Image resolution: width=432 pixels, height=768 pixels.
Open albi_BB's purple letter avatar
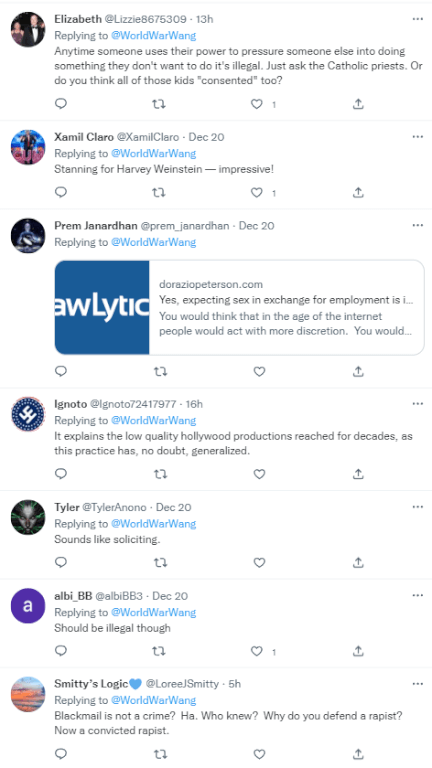tap(28, 605)
